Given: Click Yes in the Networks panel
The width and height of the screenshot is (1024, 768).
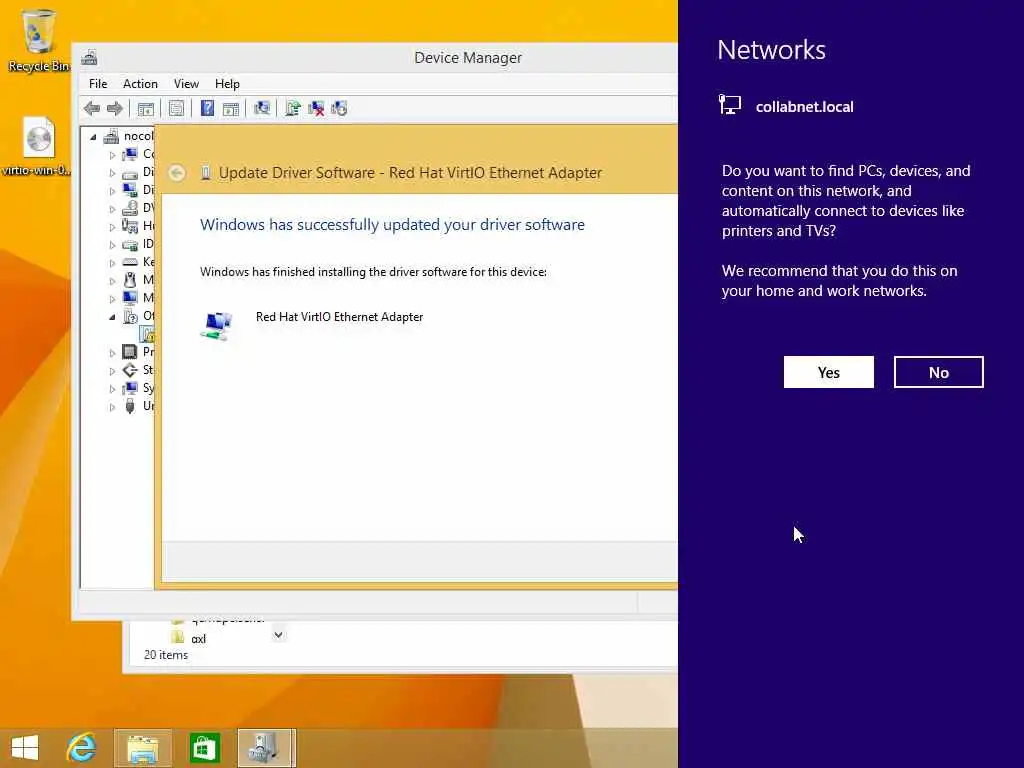Looking at the screenshot, I should click(829, 372).
